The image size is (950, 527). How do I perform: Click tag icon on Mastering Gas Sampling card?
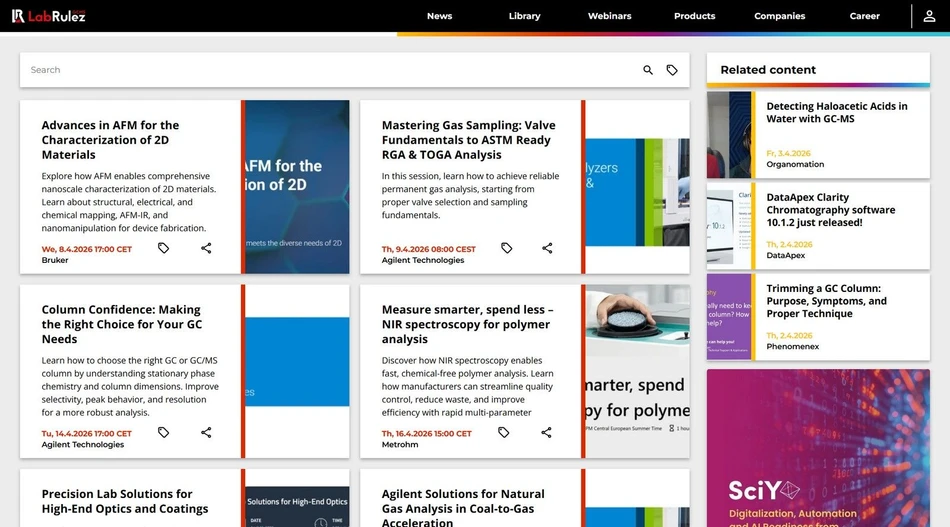point(506,248)
